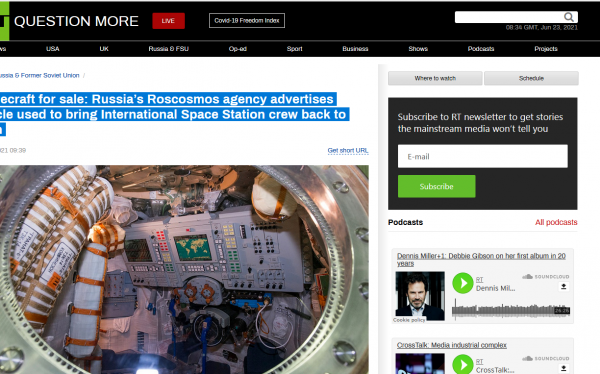Open the Covid-19 Freedom Index
Viewport: 600px width, 374px height.
[x=247, y=21]
